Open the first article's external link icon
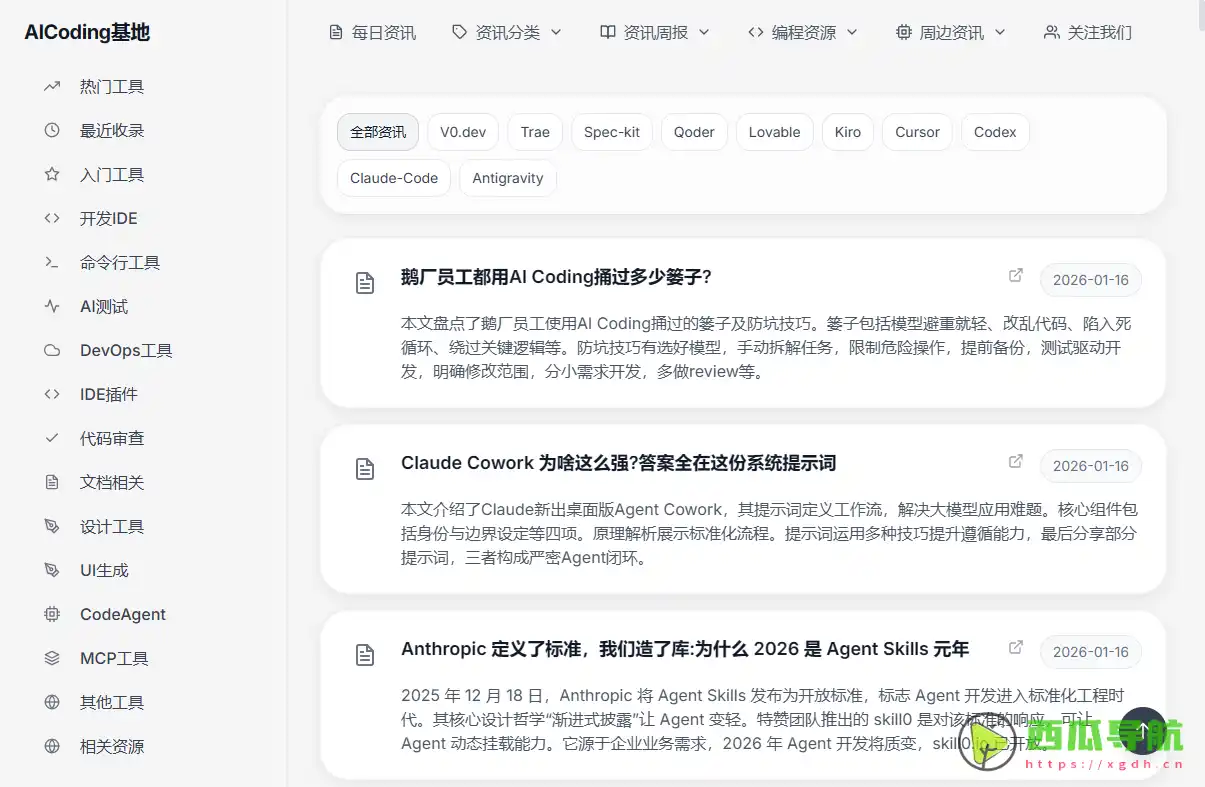Image resolution: width=1205 pixels, height=787 pixels. tap(1015, 275)
